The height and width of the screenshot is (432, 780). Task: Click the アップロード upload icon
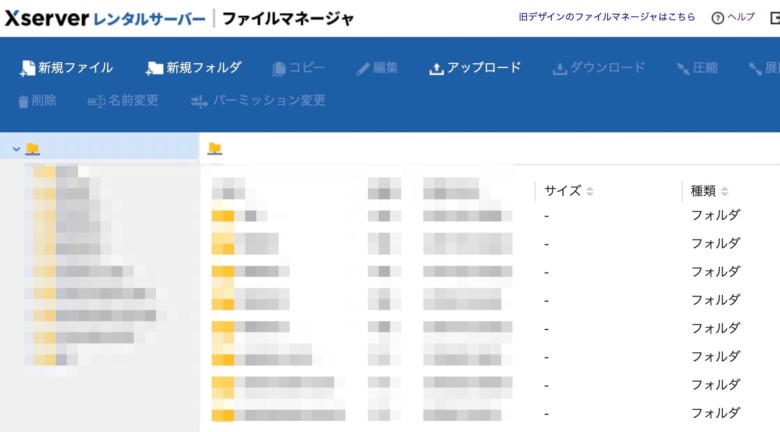coord(436,69)
